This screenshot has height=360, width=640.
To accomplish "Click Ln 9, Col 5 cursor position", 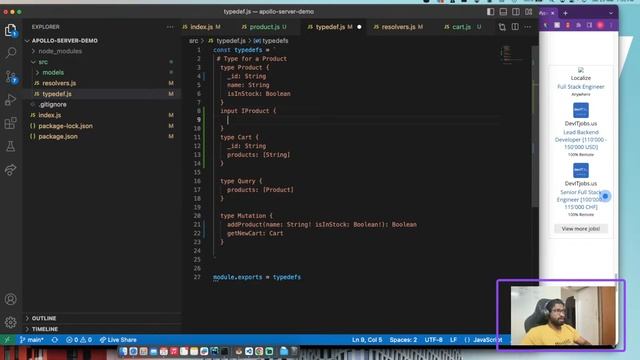I will [367, 340].
